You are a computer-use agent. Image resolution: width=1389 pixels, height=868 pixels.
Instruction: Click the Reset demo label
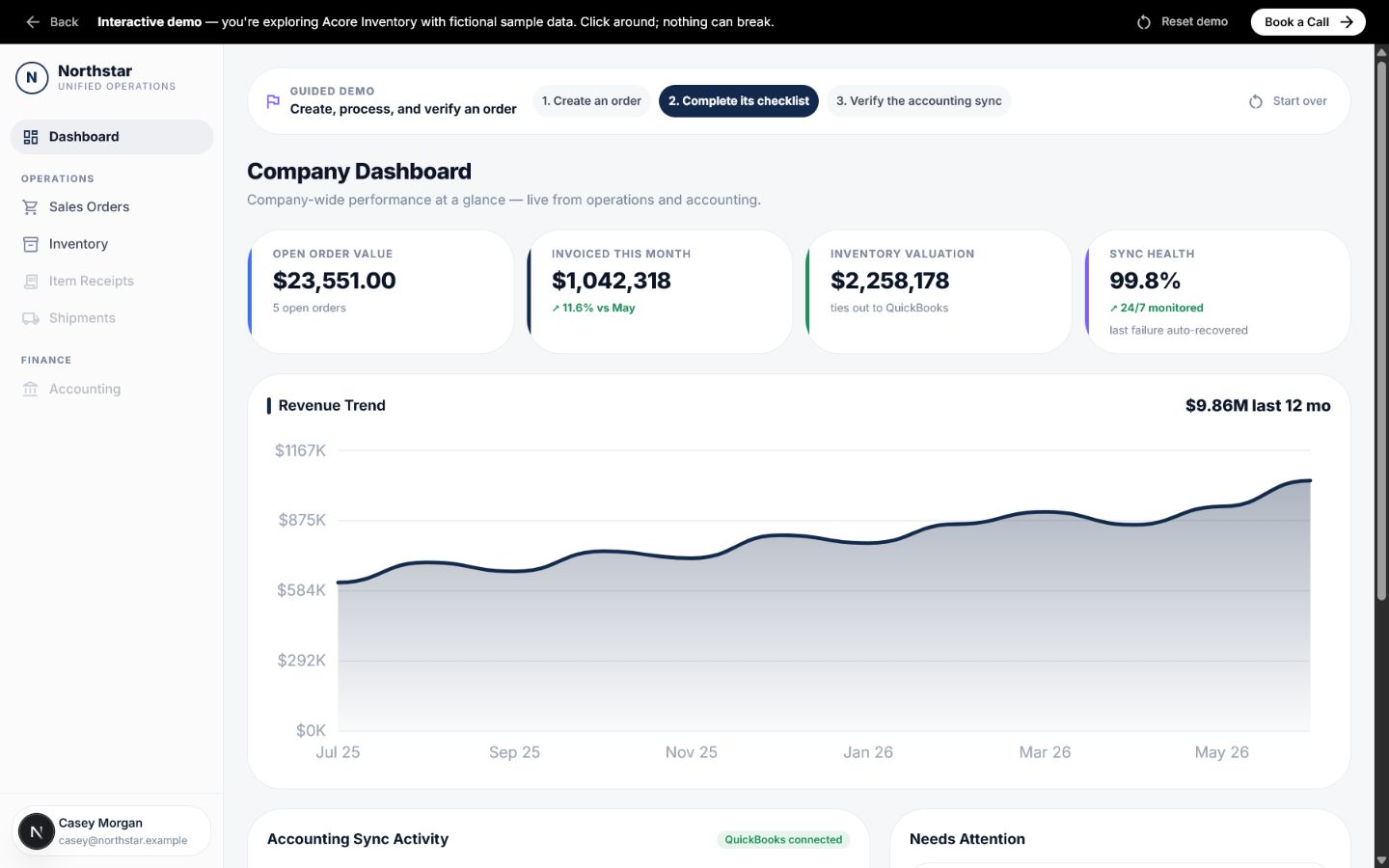pyautogui.click(x=1194, y=22)
